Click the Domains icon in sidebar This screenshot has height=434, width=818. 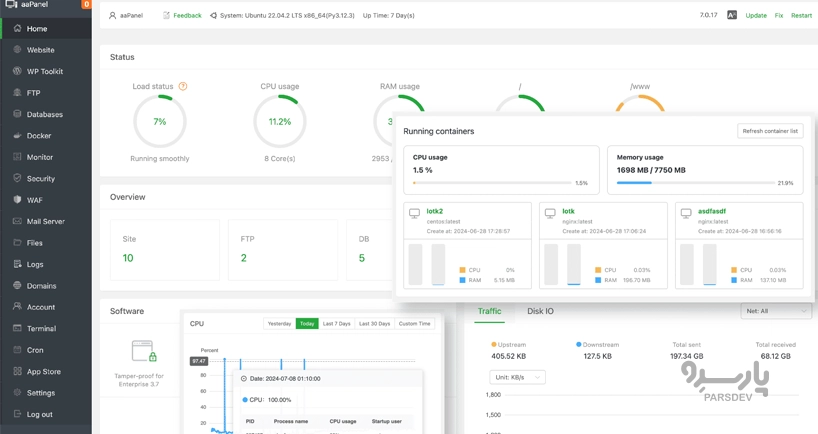click(x=17, y=286)
